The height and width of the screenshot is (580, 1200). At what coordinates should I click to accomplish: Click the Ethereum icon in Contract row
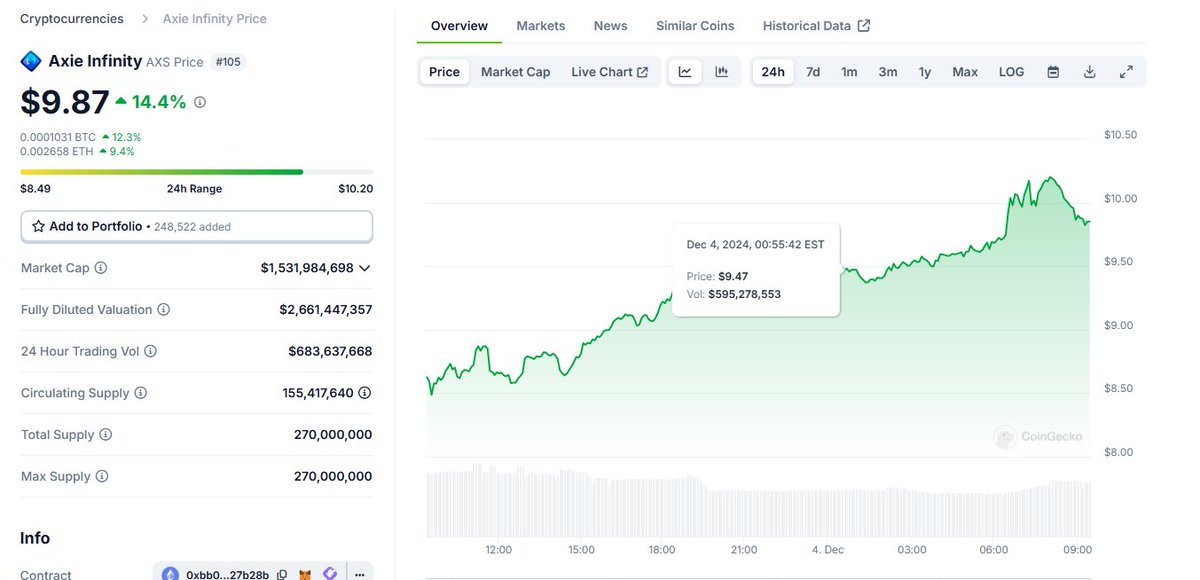[x=171, y=574]
